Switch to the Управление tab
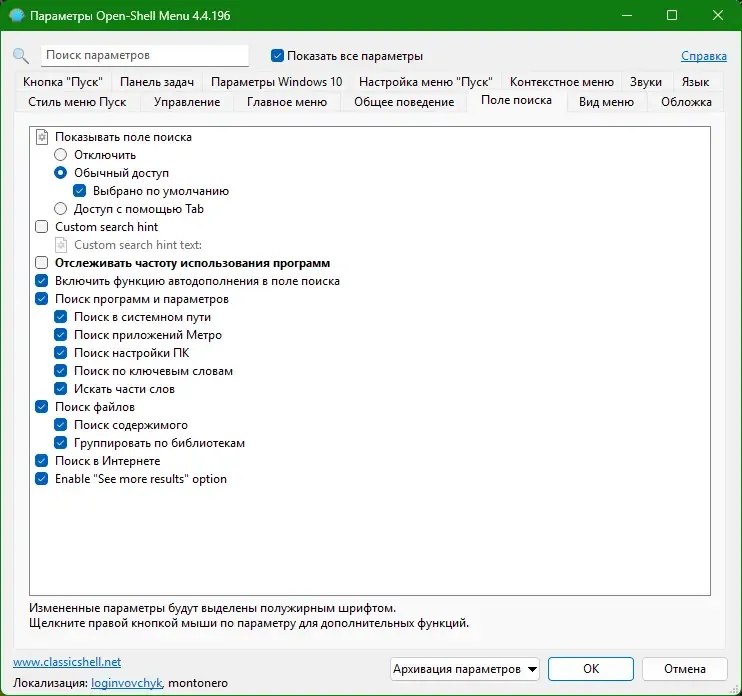 pyautogui.click(x=186, y=102)
